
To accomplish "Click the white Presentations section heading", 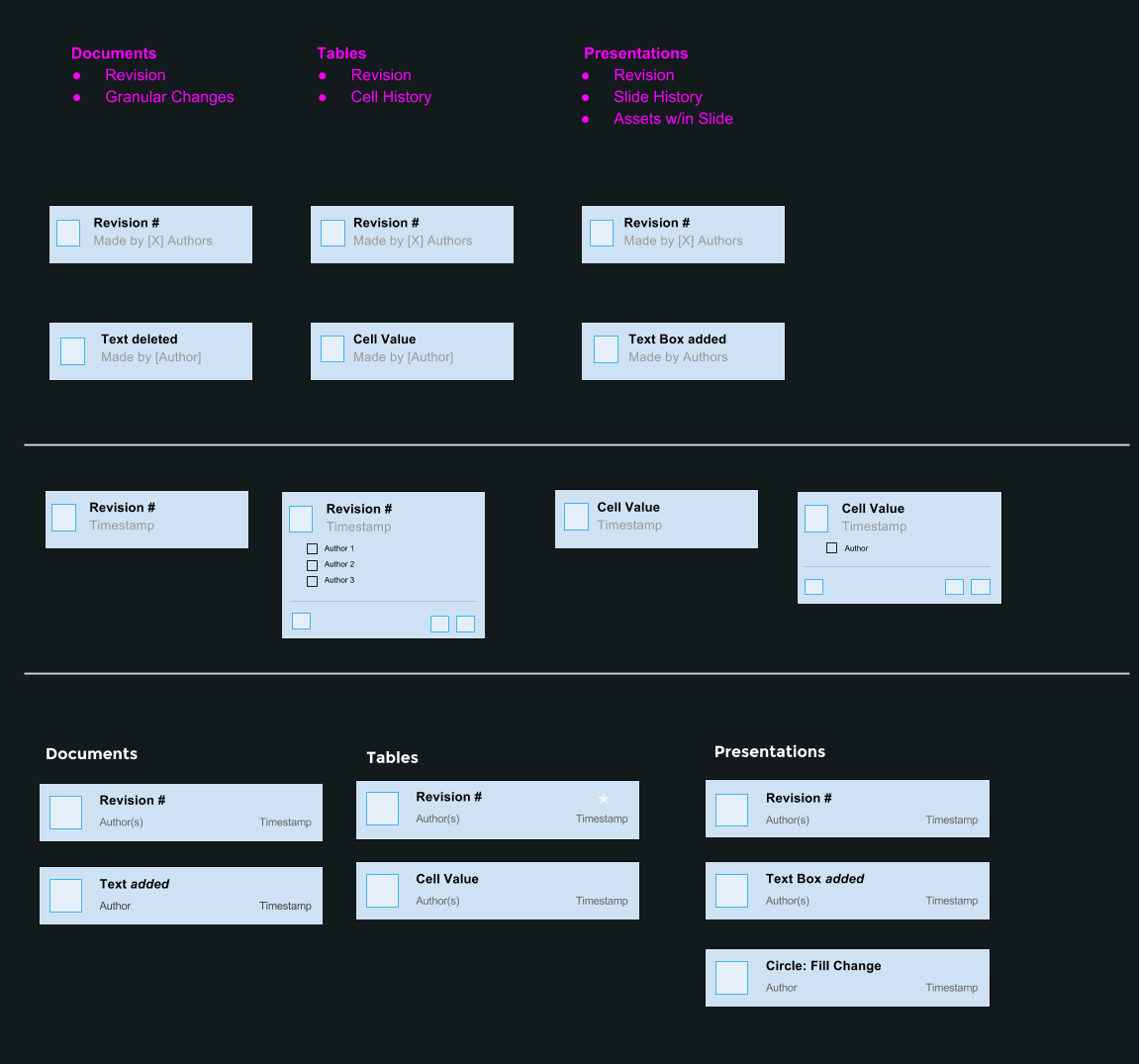I will (769, 751).
